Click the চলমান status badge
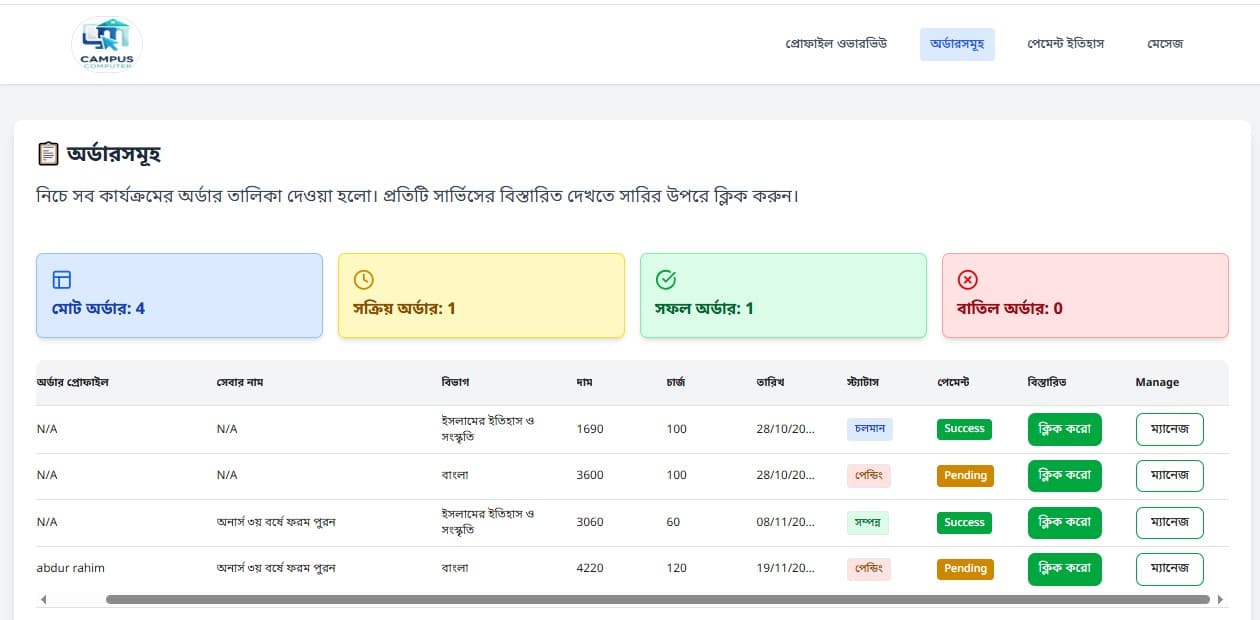 pyautogui.click(x=869, y=429)
